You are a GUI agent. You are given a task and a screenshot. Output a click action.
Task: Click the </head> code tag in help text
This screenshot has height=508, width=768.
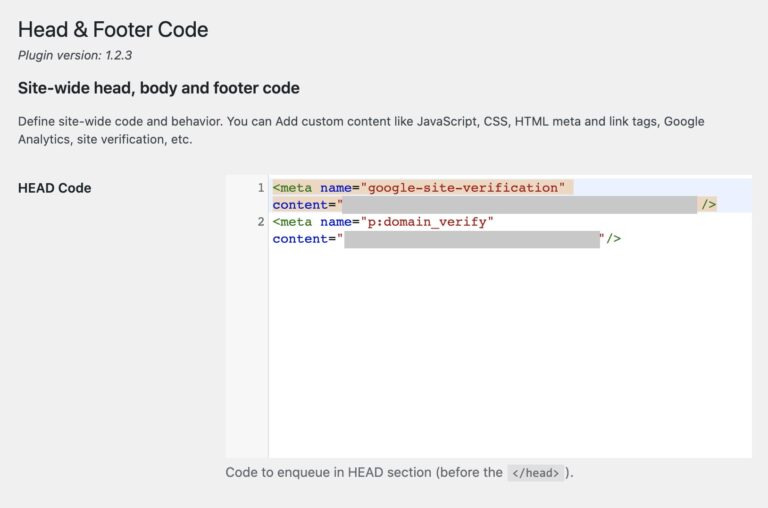coord(535,473)
